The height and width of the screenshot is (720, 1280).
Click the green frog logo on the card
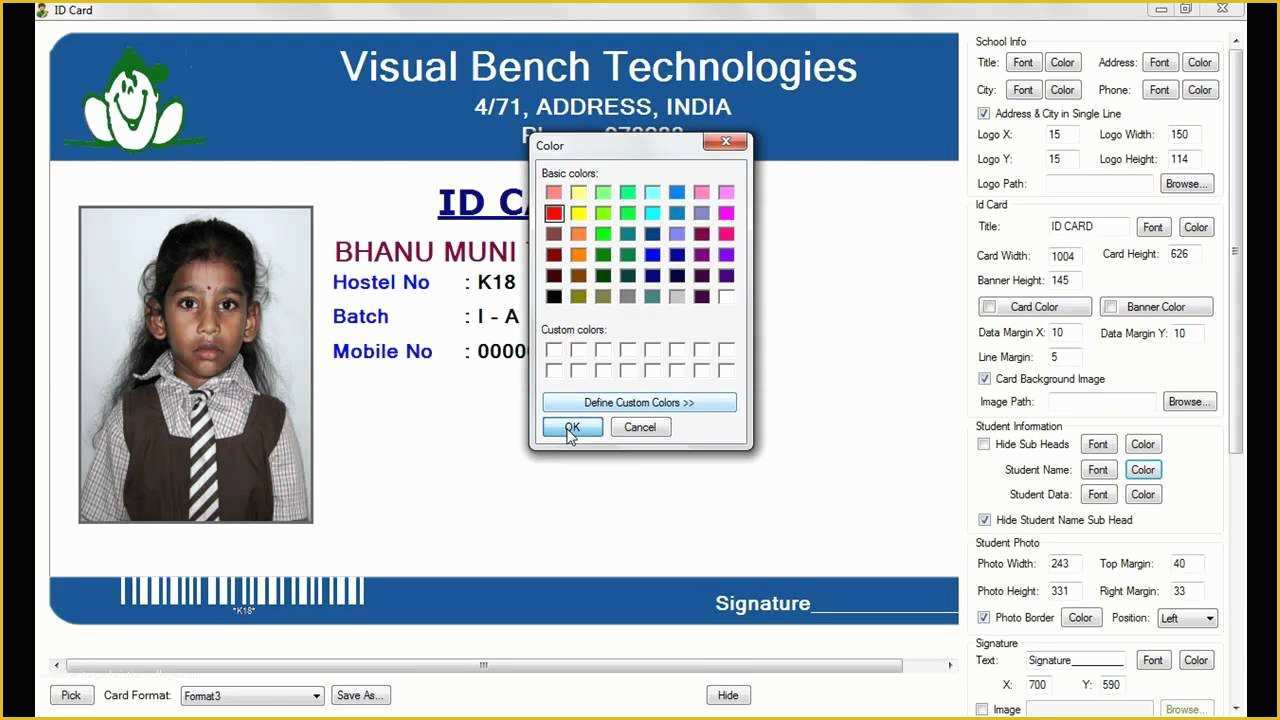pyautogui.click(x=133, y=100)
